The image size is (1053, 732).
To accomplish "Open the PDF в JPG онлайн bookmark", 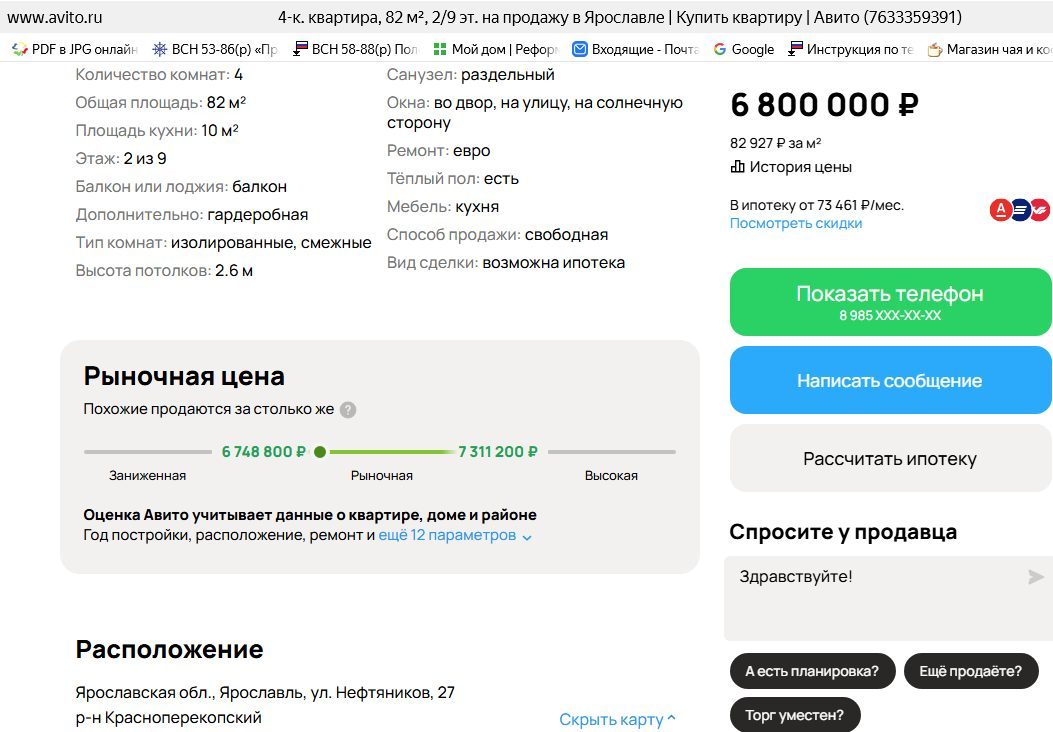I will click(x=75, y=49).
